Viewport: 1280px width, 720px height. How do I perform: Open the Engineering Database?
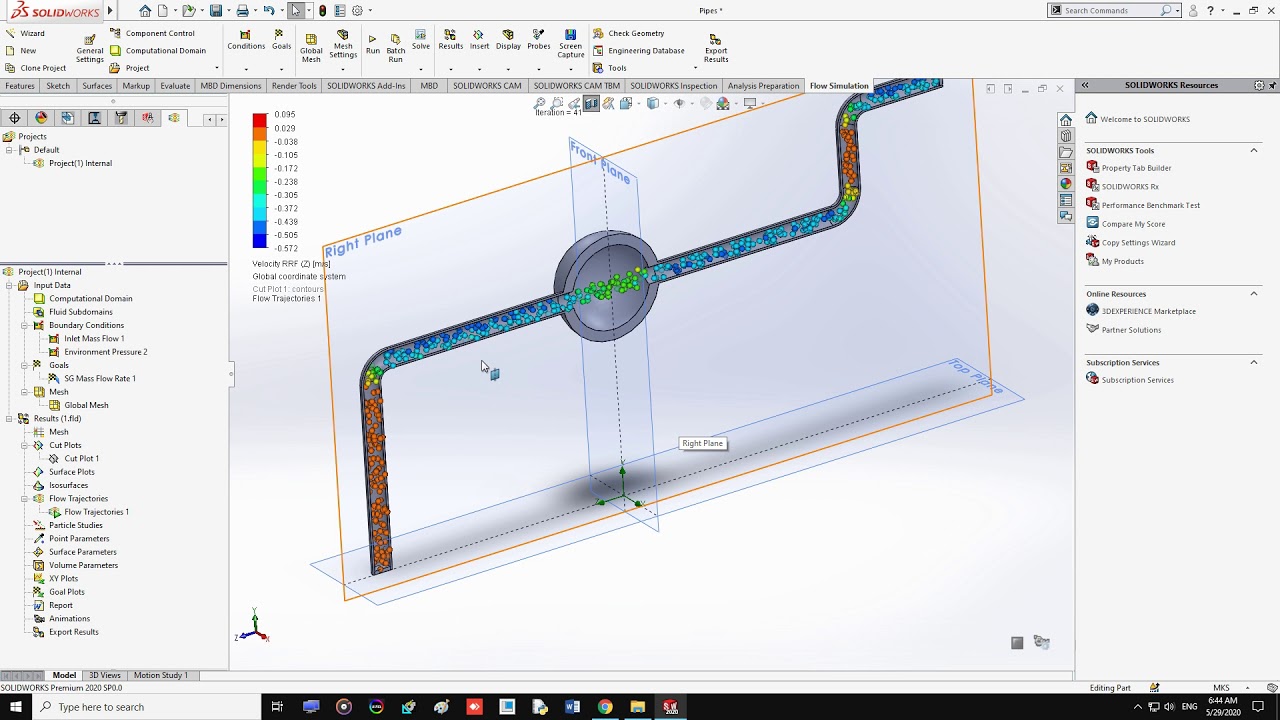(638, 50)
